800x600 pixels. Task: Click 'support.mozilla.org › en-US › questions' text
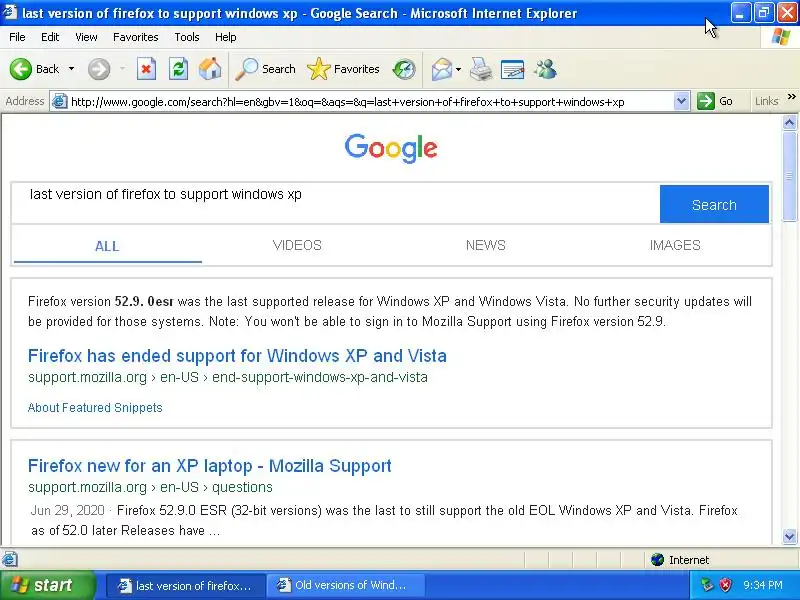(150, 487)
